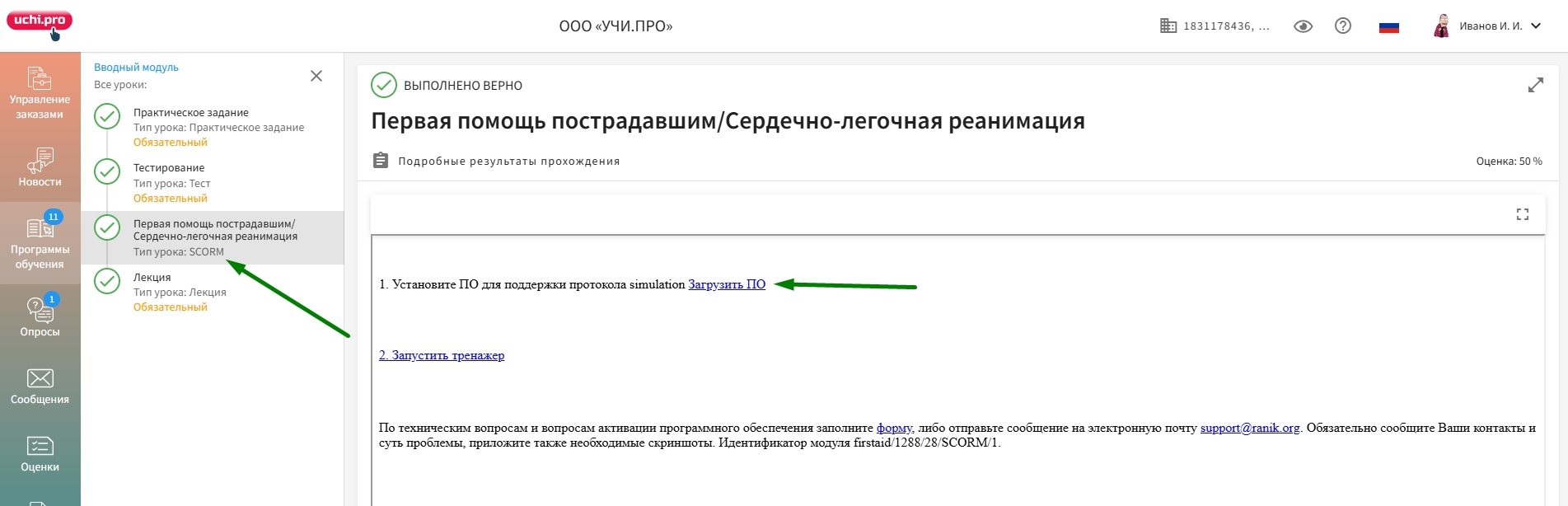Select the Практическое задание lesson
Image resolution: width=1568 pixels, height=506 pixels.
[191, 113]
